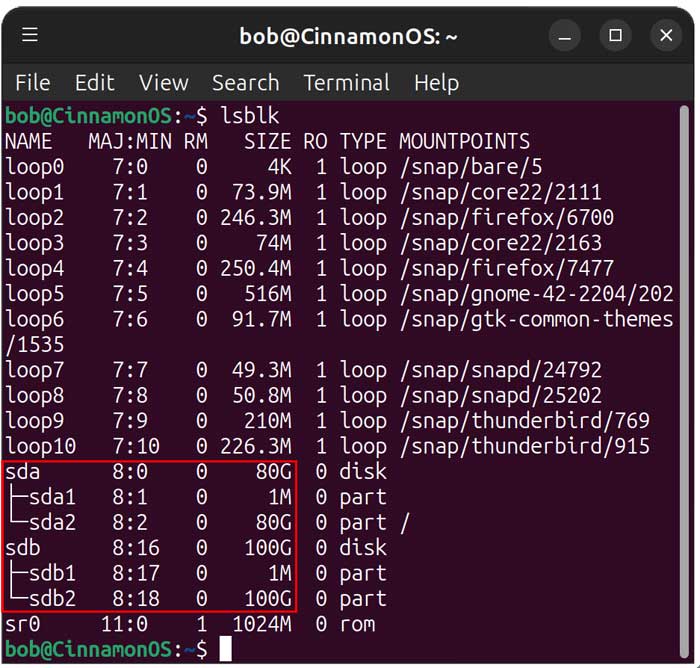Click the /snap/bare/5 mountpoint
Image resolution: width=700 pixels, height=668 pixels.
471,167
